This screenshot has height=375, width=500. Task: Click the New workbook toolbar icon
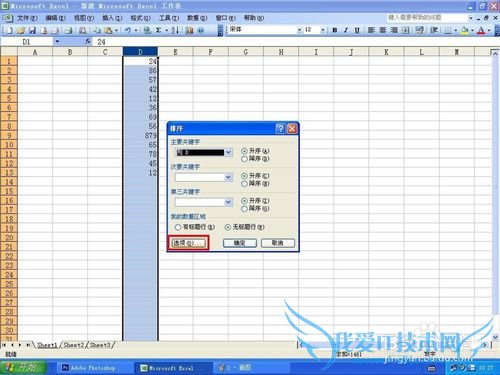10,30
